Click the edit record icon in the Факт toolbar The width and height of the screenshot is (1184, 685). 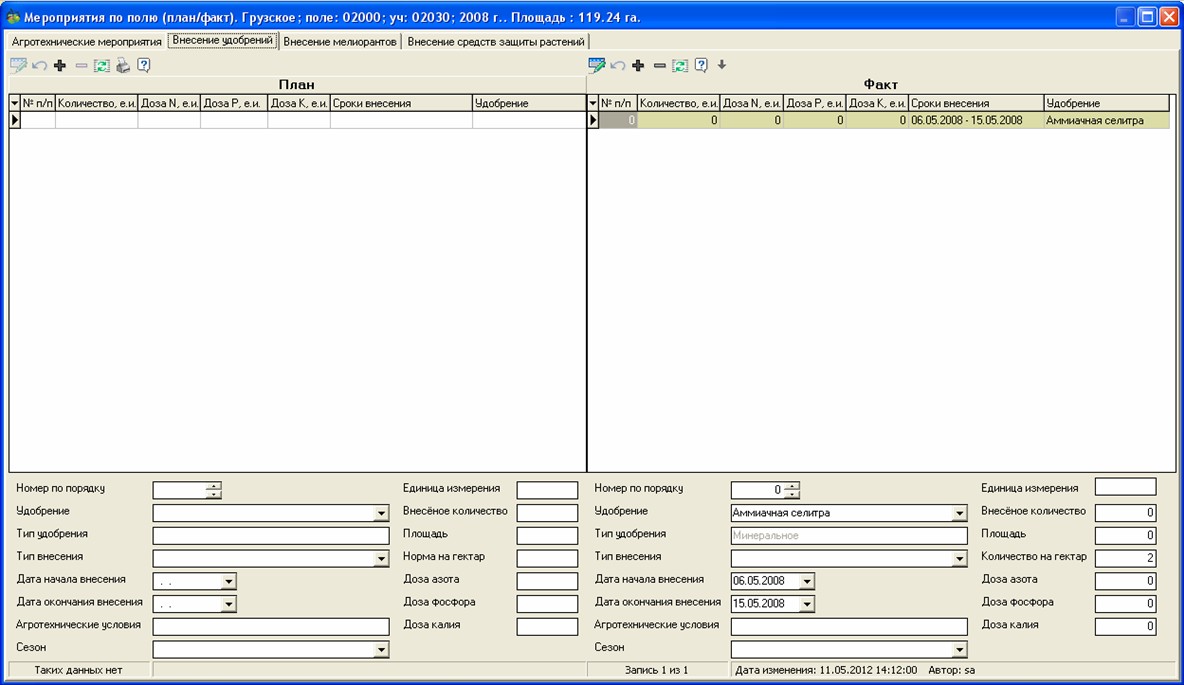(x=597, y=65)
